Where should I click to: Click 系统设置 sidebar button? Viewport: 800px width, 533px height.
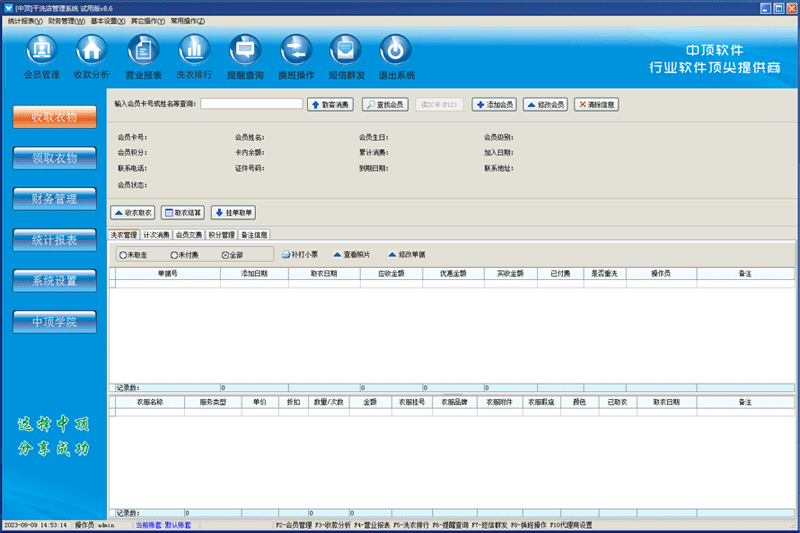(55, 281)
